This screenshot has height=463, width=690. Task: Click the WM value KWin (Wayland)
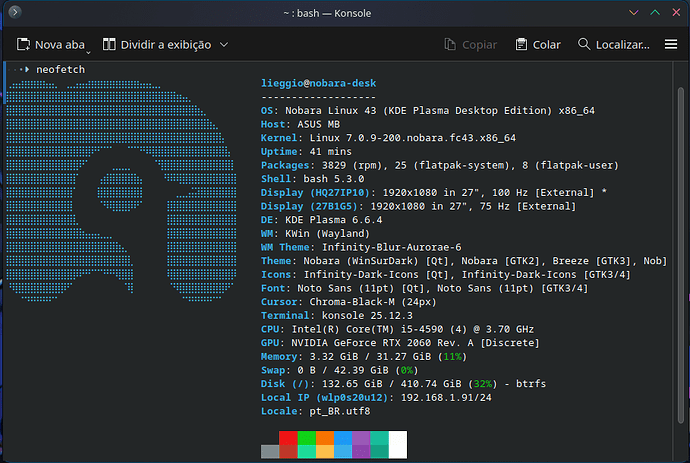(327, 233)
